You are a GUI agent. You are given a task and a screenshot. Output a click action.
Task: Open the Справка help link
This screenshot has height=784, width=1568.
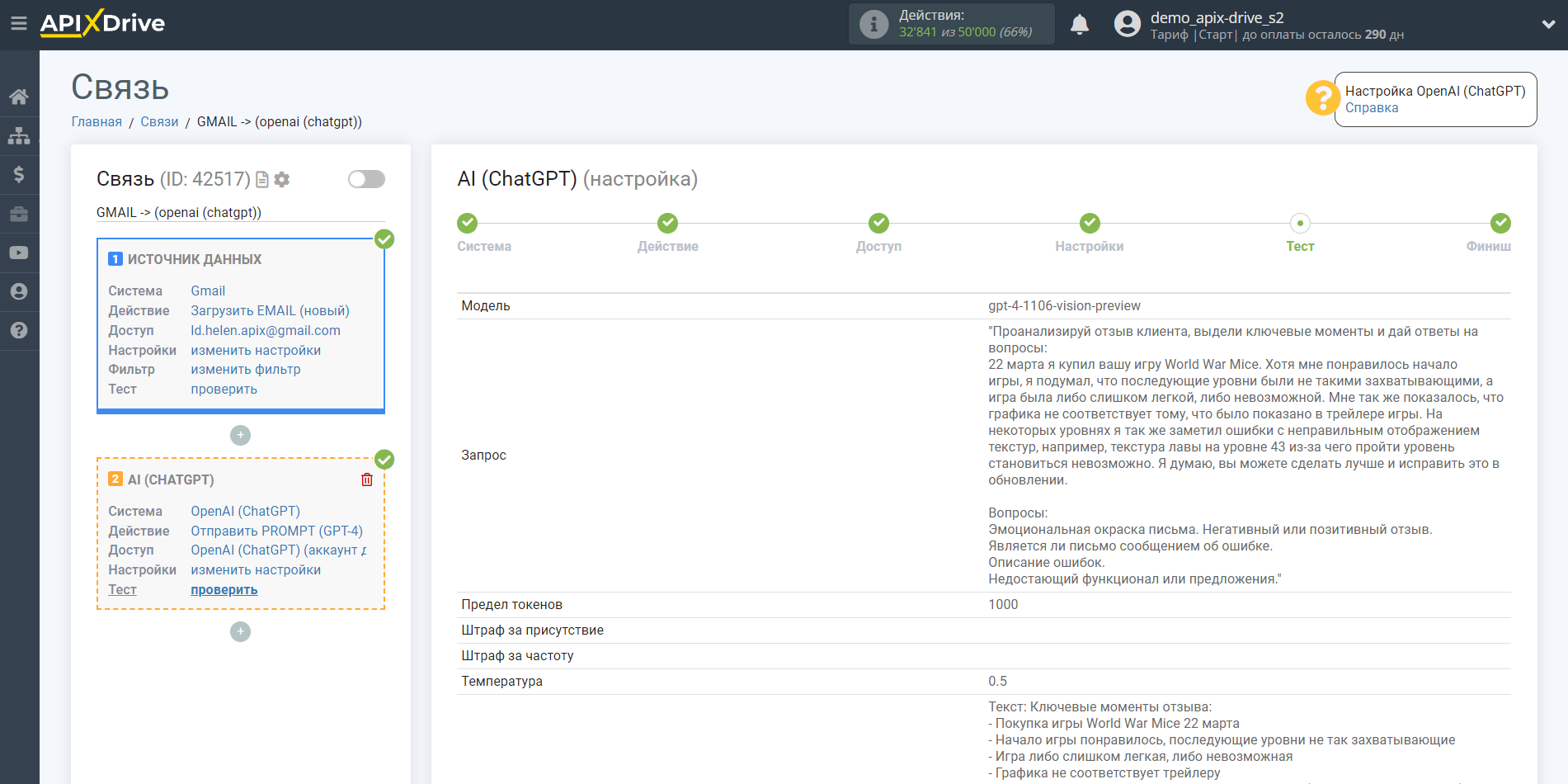1372,108
